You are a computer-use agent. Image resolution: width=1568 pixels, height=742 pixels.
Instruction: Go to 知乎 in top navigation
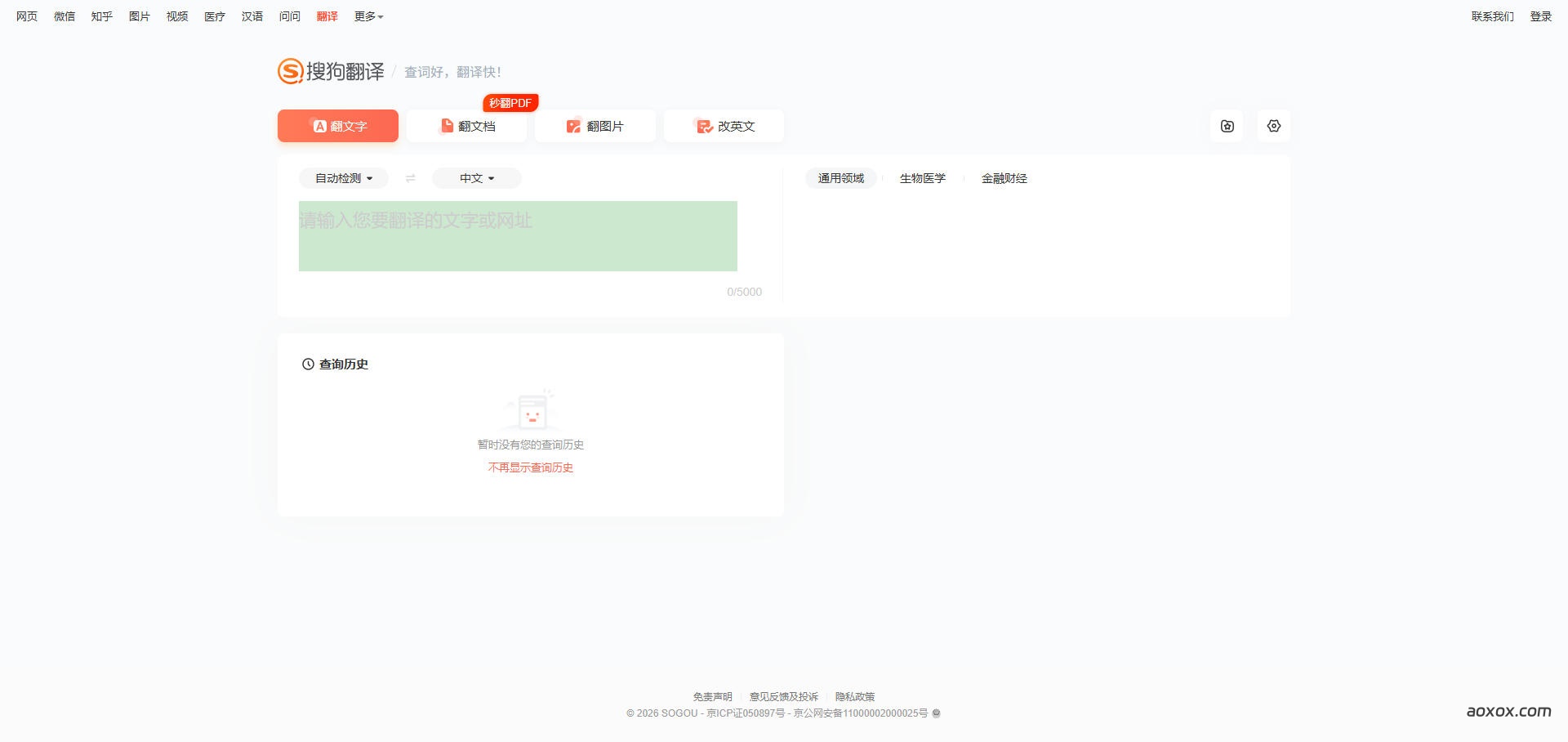(102, 16)
